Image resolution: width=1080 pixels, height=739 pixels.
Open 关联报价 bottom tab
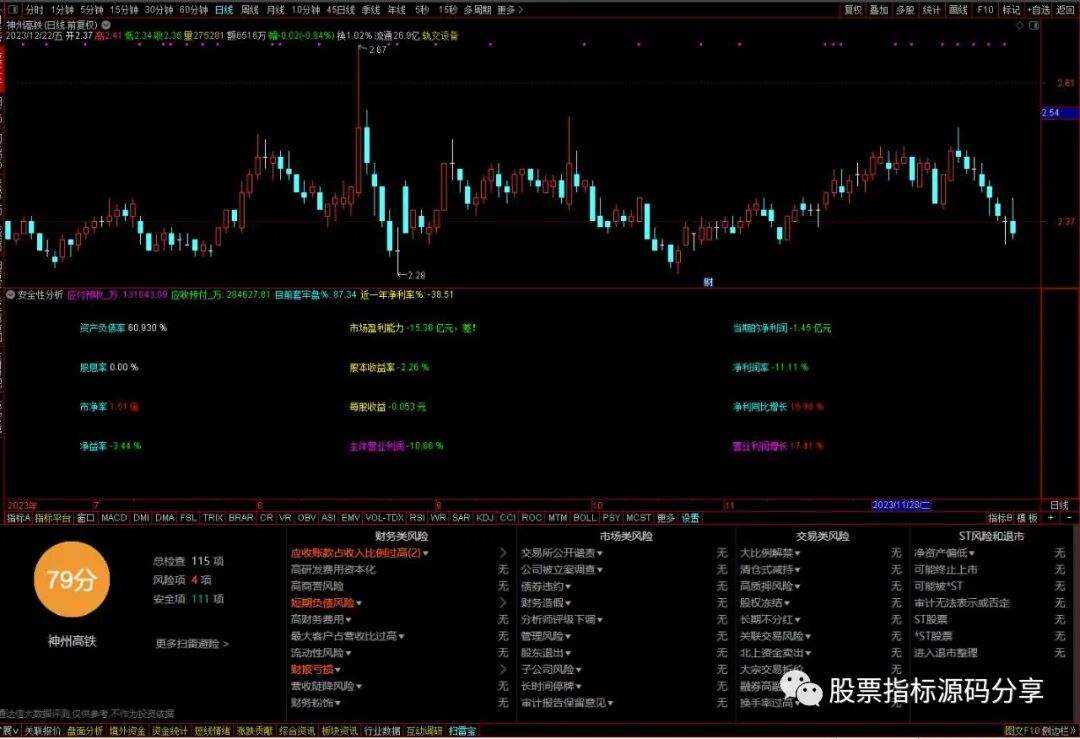click(43, 731)
